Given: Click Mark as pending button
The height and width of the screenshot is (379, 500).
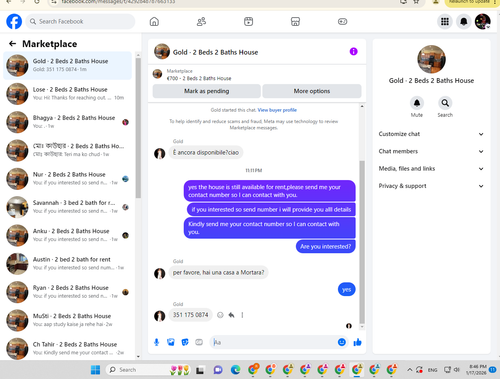Looking at the screenshot, I should [207, 91].
